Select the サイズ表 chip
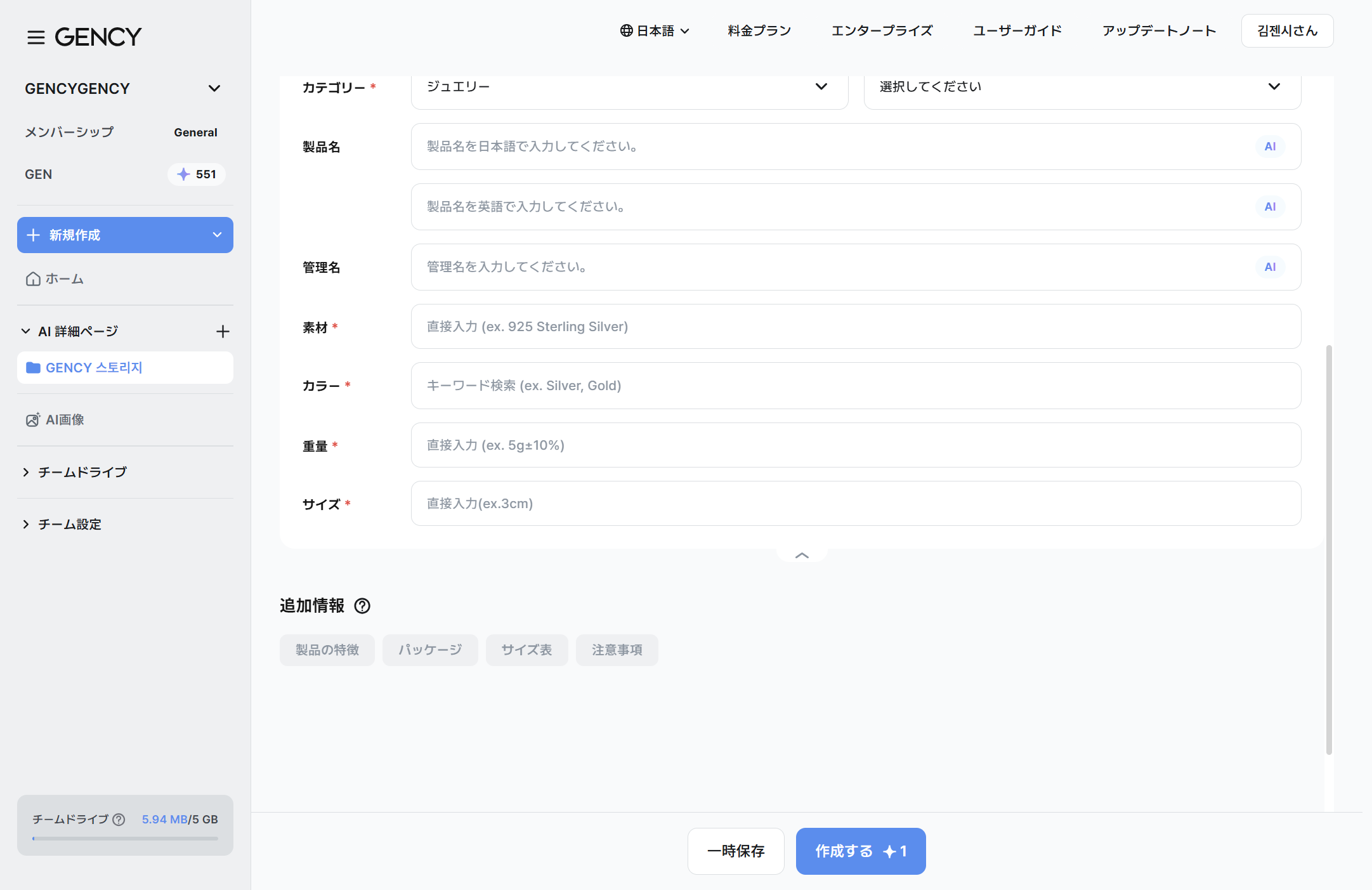 (526, 650)
